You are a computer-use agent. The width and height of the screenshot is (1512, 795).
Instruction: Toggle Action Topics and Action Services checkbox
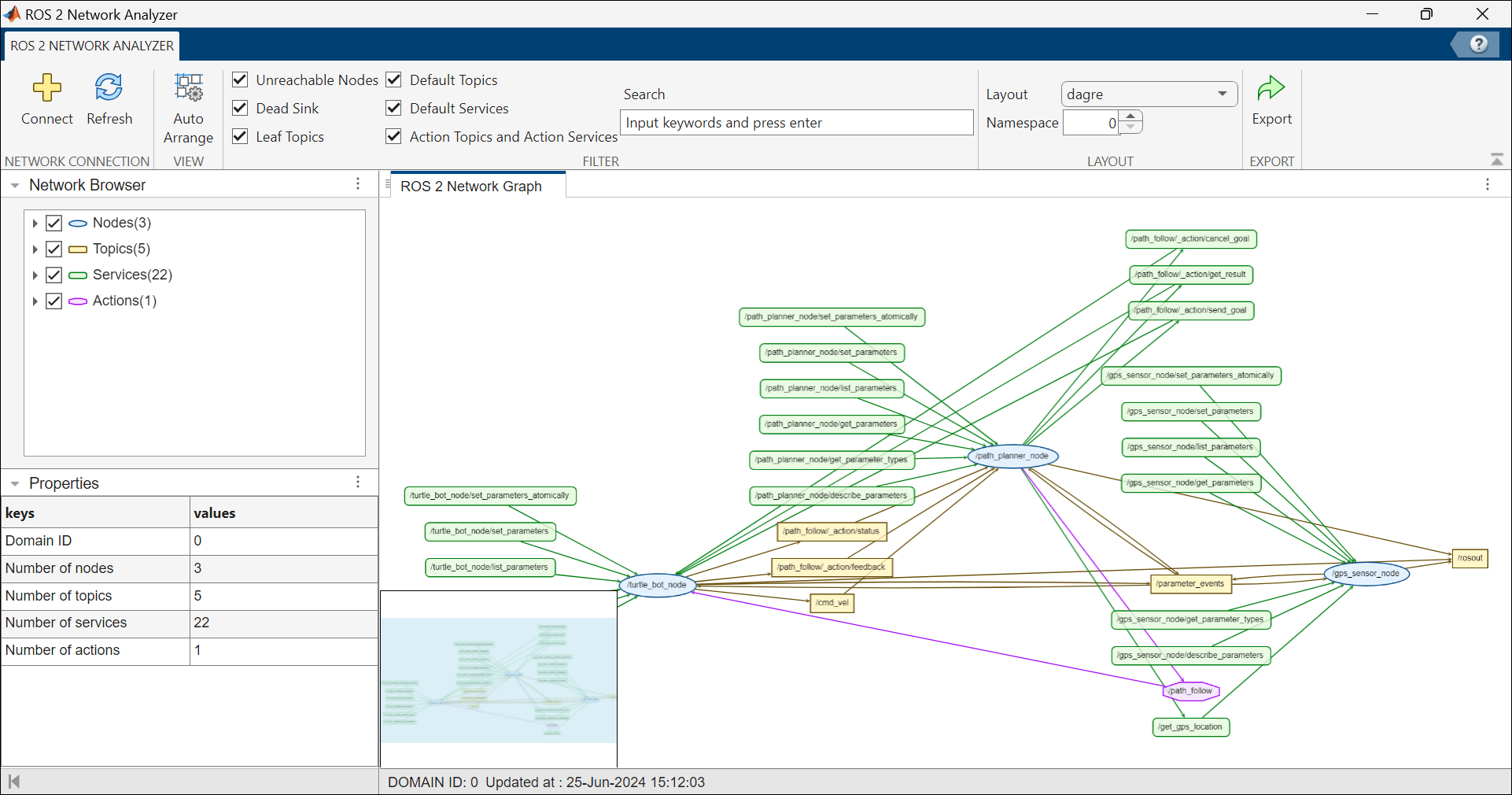(394, 136)
